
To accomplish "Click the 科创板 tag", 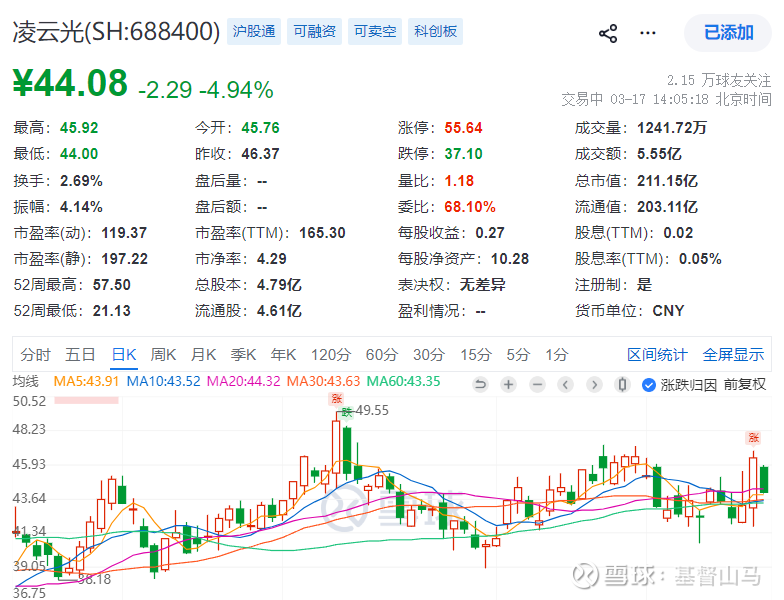I will pos(436,32).
